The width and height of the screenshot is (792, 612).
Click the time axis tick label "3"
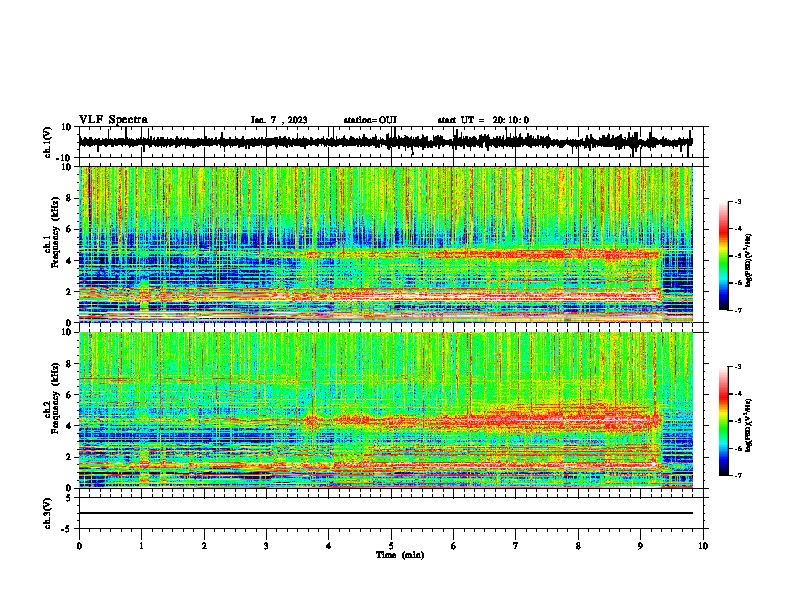(266, 546)
